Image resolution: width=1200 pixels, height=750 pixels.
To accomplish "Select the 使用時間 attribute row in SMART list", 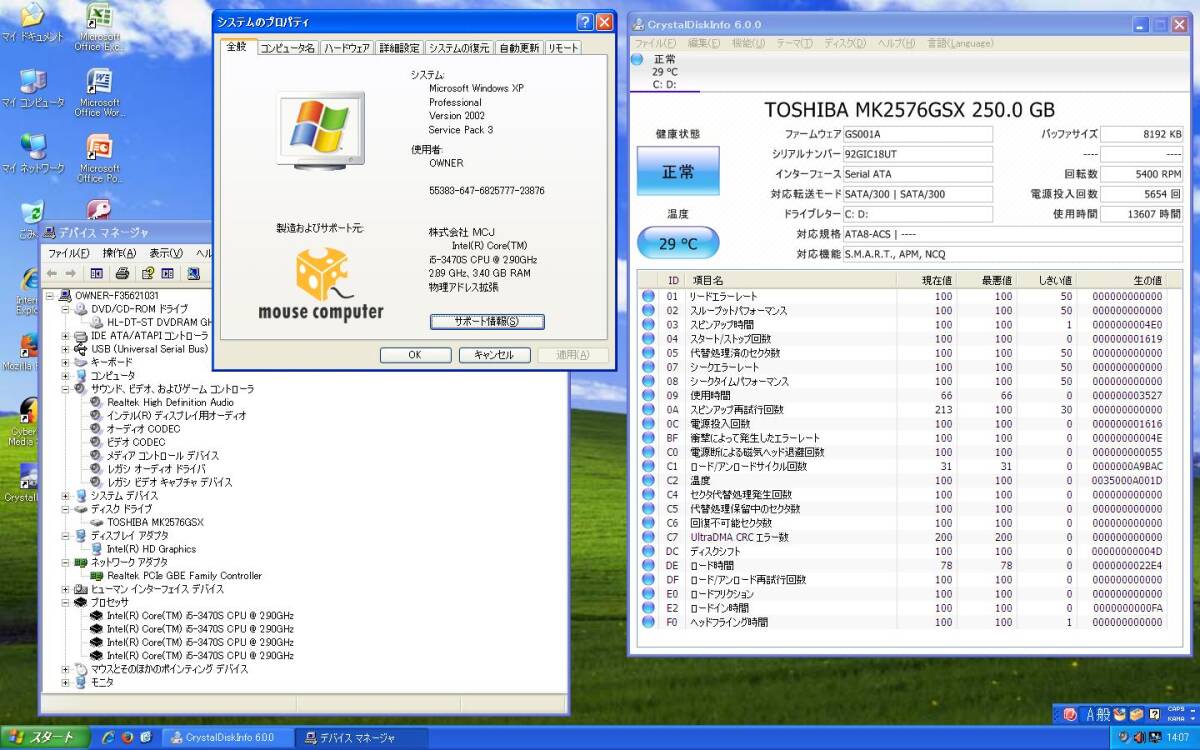I will [903, 396].
